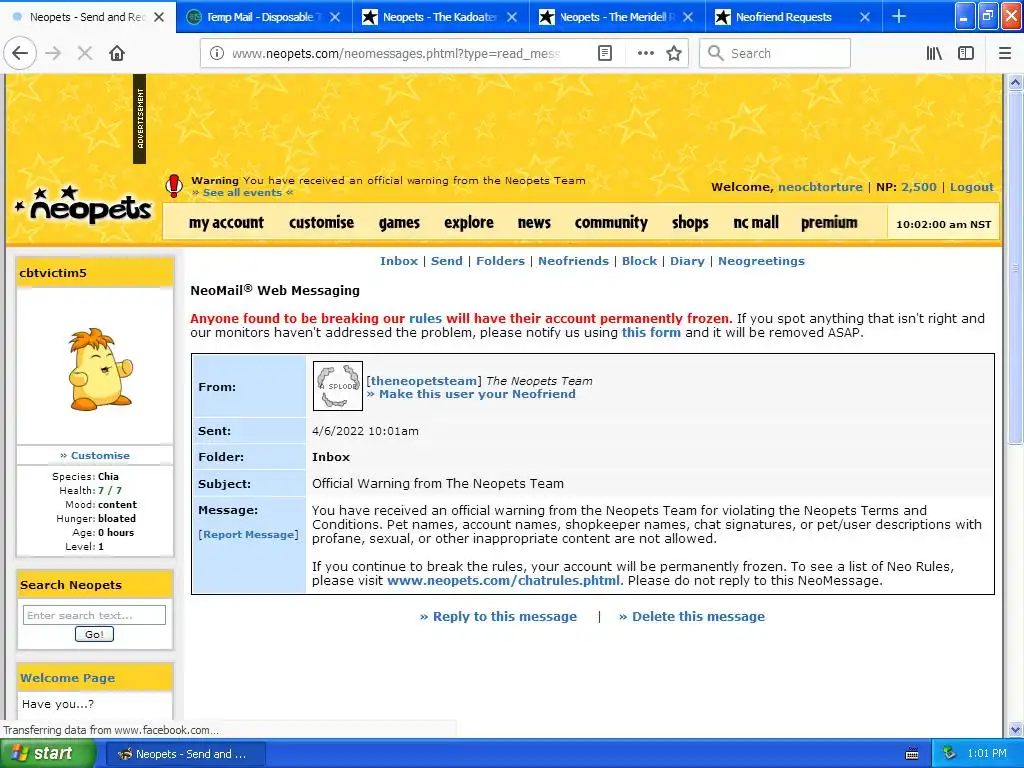1024x768 pixels.
Task: Open page actions three-dot menu
Action: [x=646, y=54]
